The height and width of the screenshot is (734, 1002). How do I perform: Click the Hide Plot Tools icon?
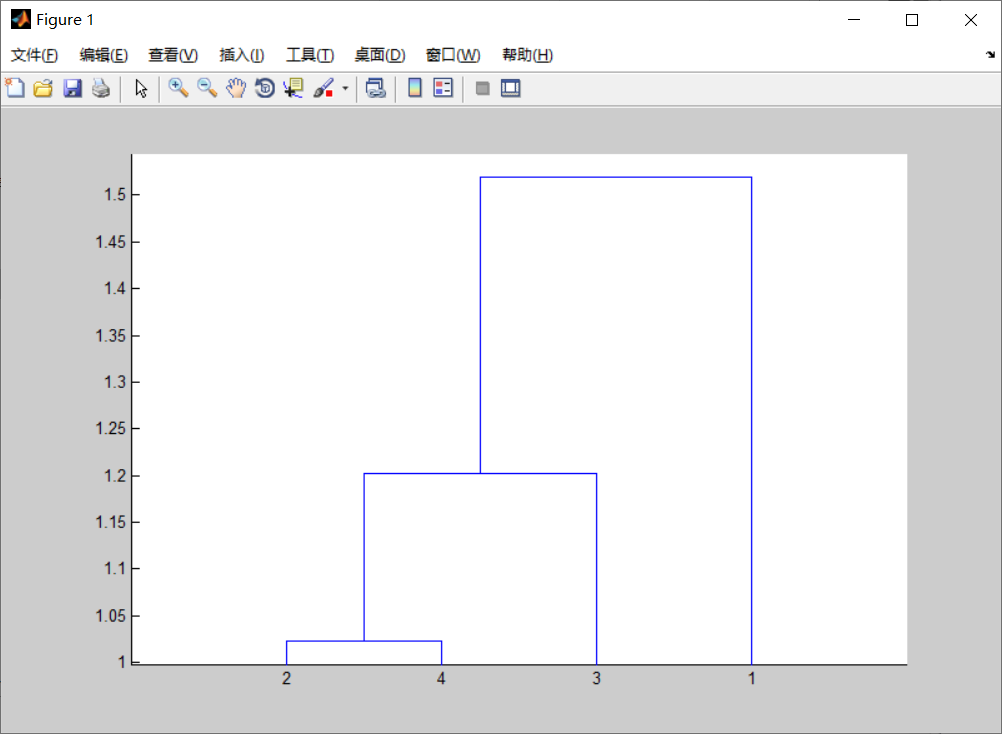click(x=482, y=88)
